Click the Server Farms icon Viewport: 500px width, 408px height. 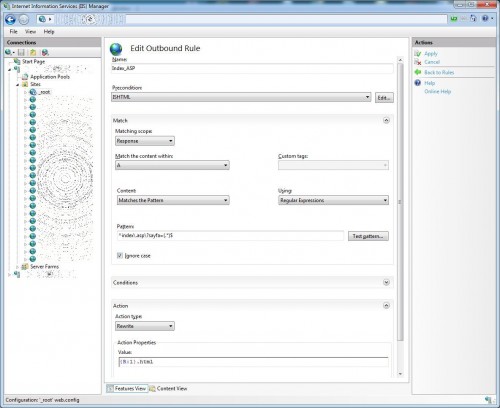(25, 267)
